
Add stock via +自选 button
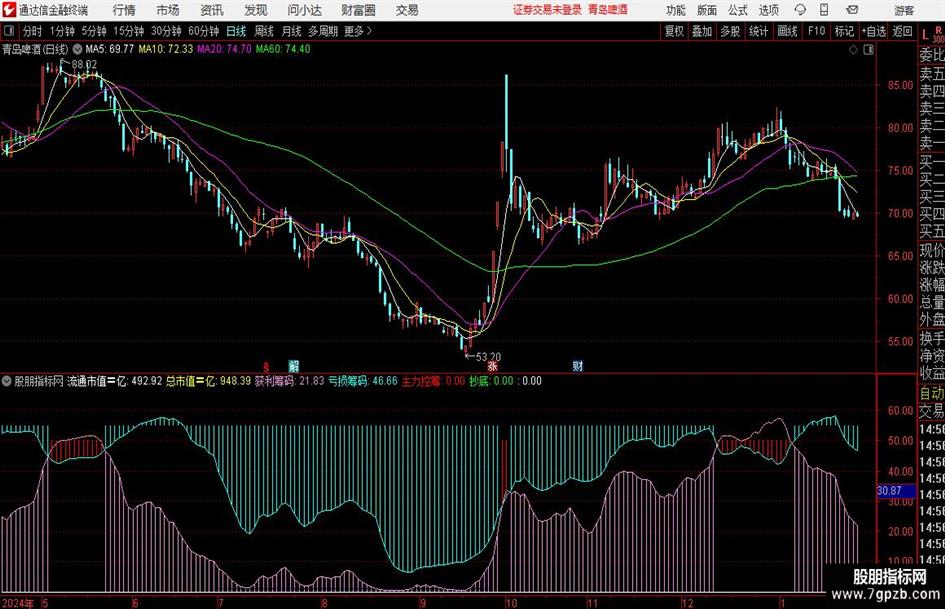pos(873,31)
